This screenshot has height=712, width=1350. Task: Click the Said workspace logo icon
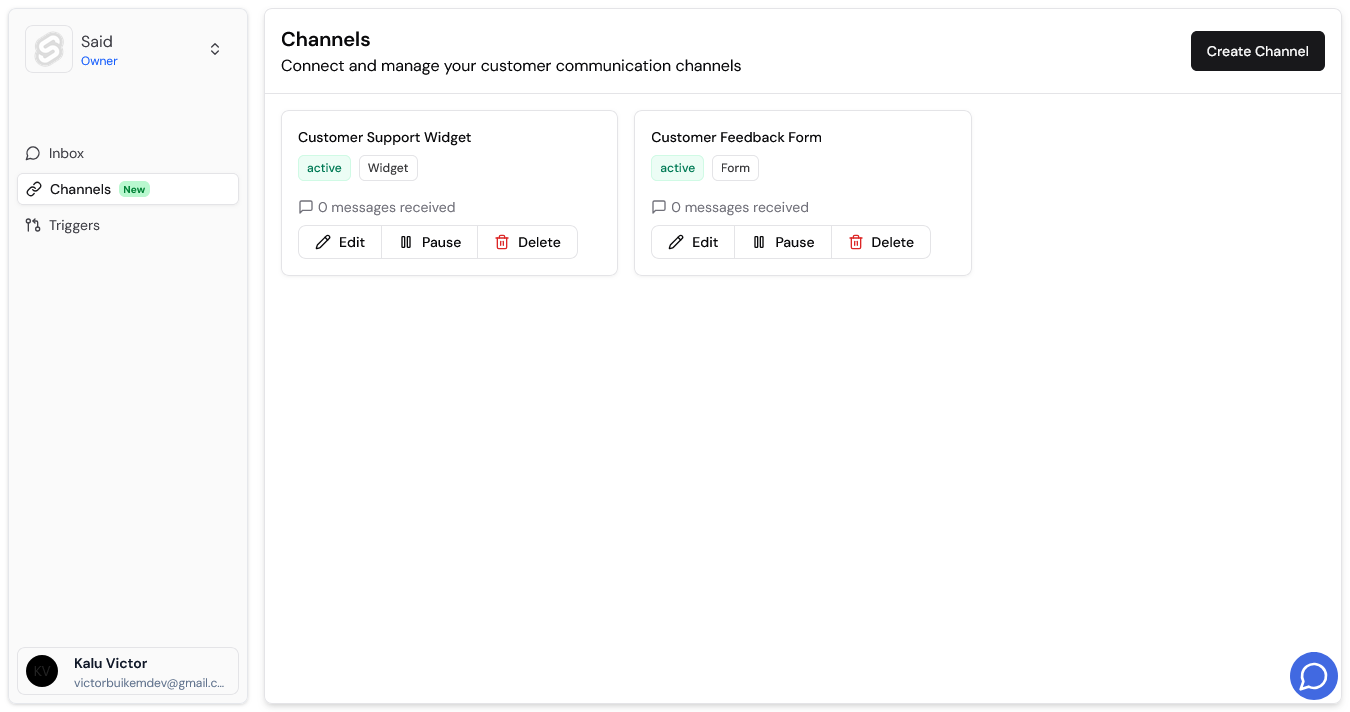(49, 49)
